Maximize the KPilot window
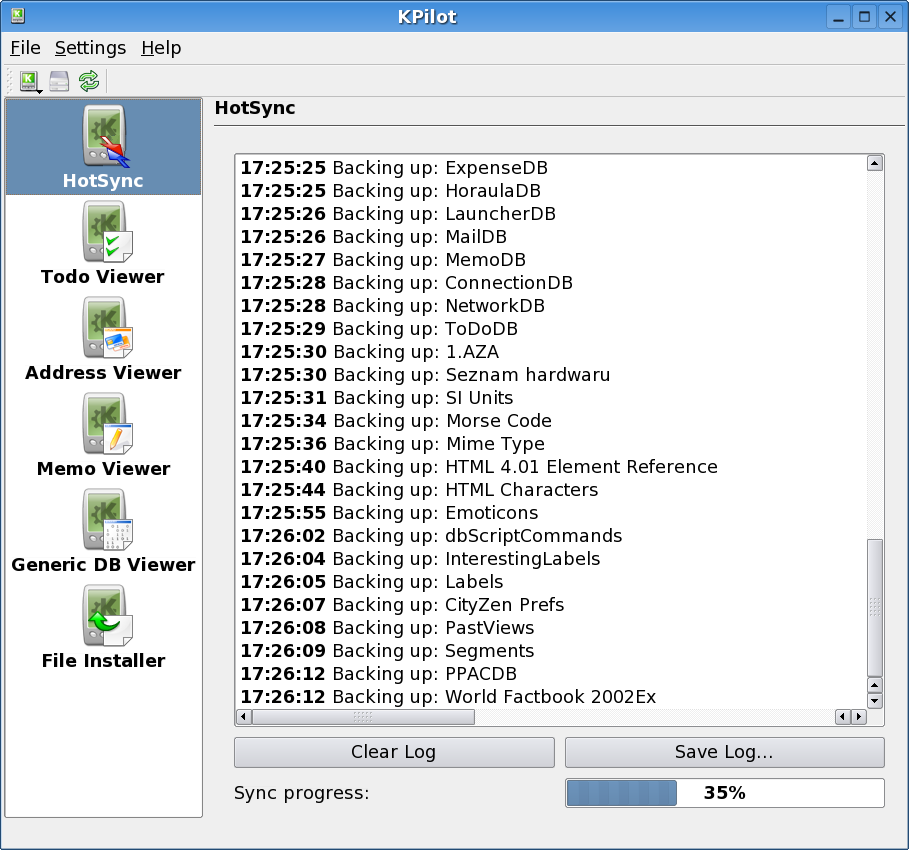 pyautogui.click(x=864, y=17)
